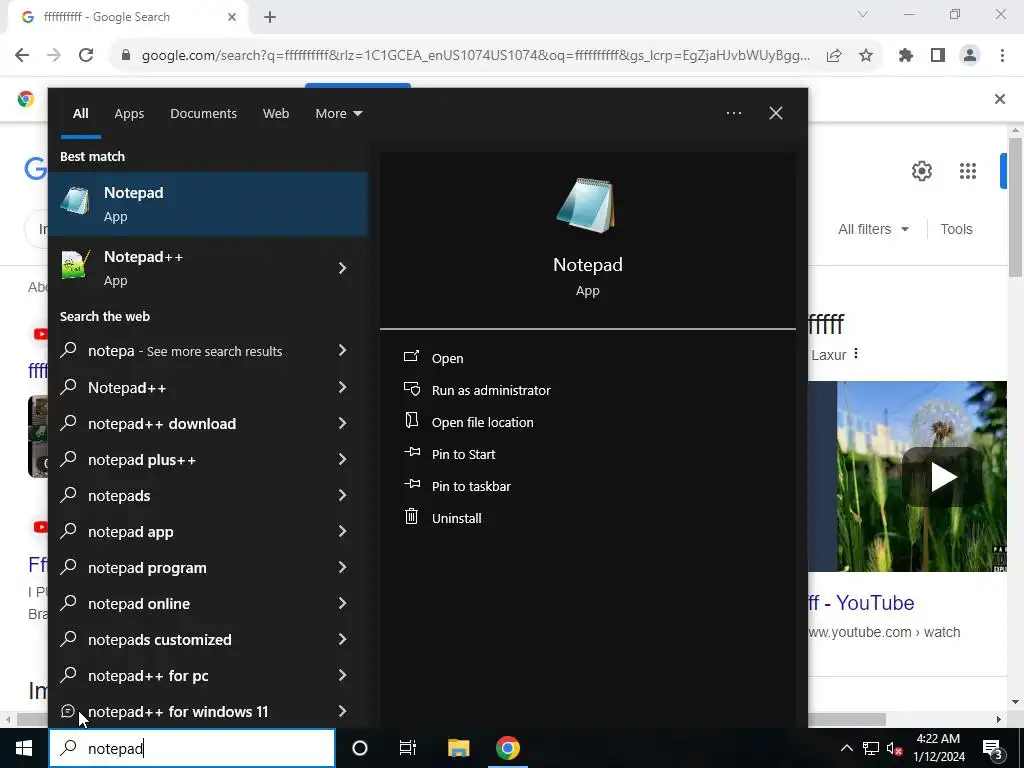This screenshot has width=1024, height=768.
Task: Open the notification center icon
Action: (x=992, y=748)
